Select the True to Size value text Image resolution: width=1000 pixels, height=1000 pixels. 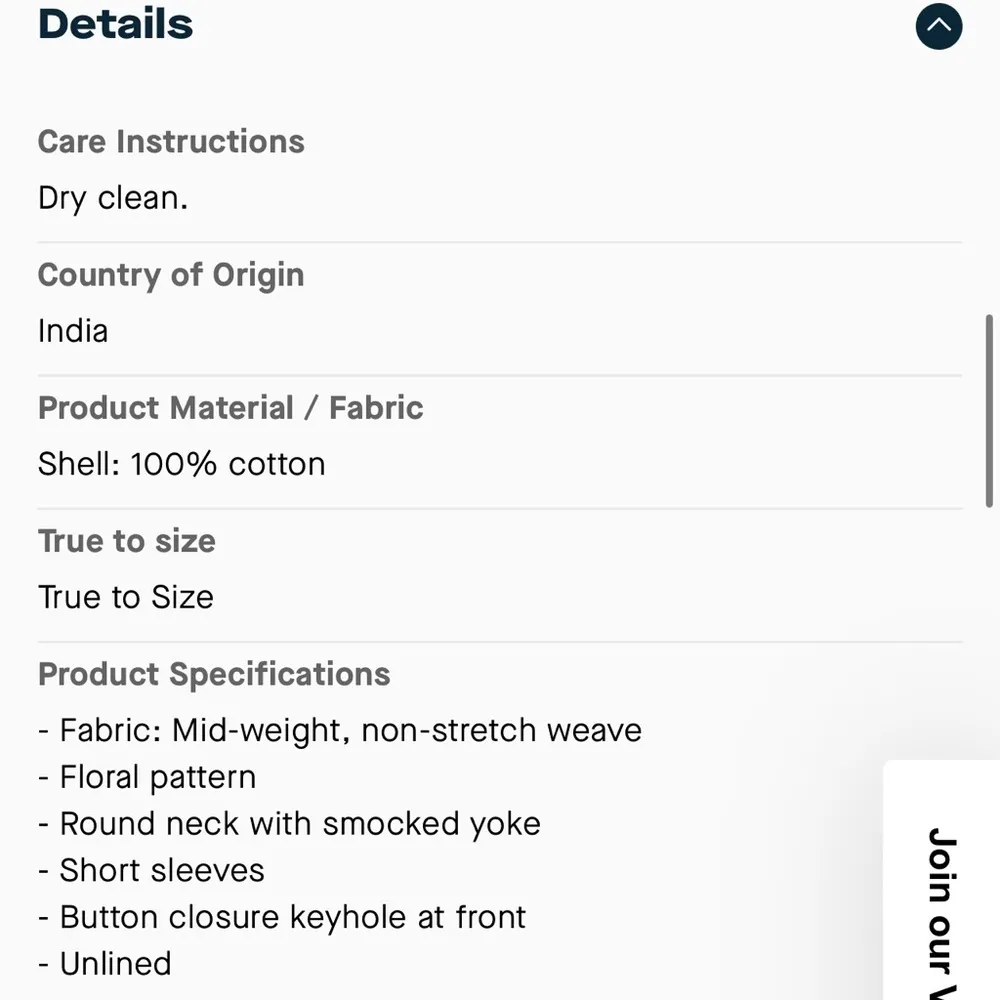126,597
